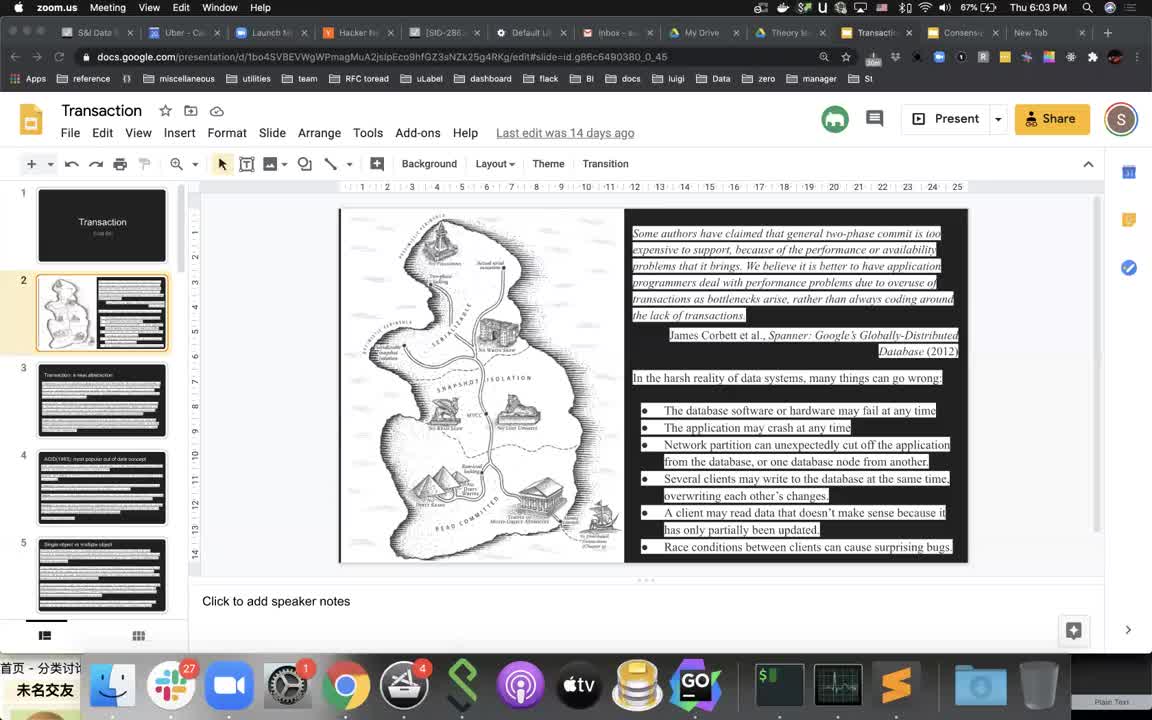1152x720 pixels.
Task: Select slide 1 Transaction thumbnail
Action: (x=102, y=225)
